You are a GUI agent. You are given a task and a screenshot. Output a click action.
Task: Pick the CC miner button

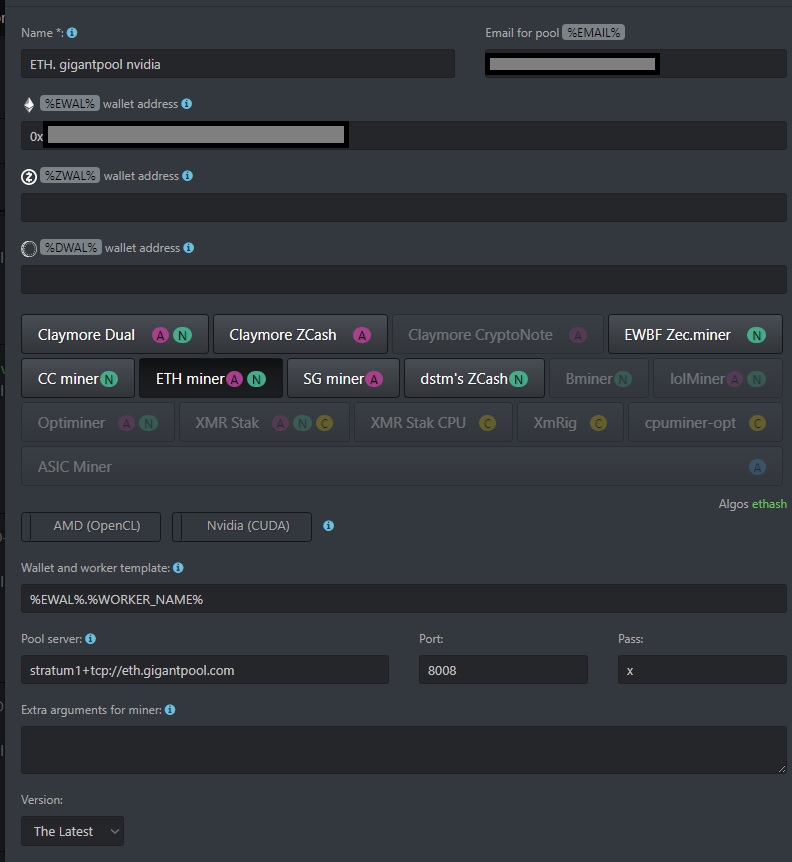[x=77, y=379]
